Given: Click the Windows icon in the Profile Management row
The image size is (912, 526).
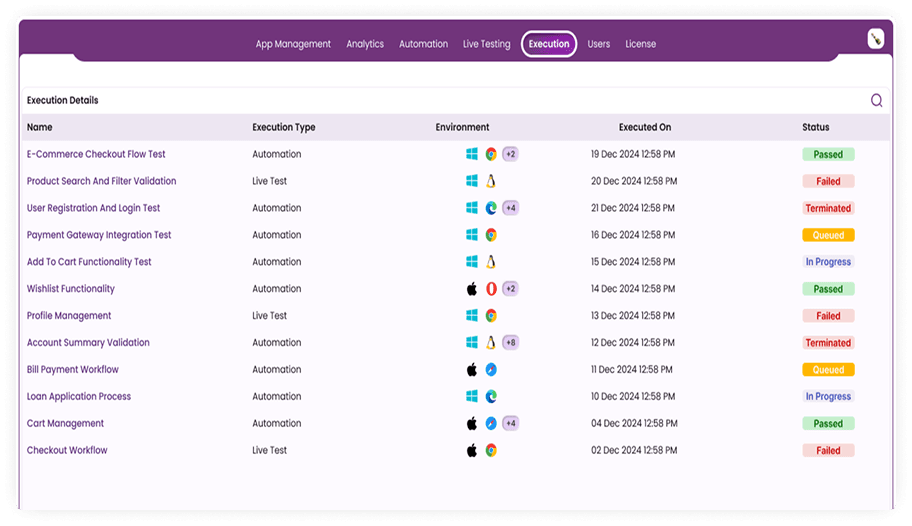Looking at the screenshot, I should point(472,316).
